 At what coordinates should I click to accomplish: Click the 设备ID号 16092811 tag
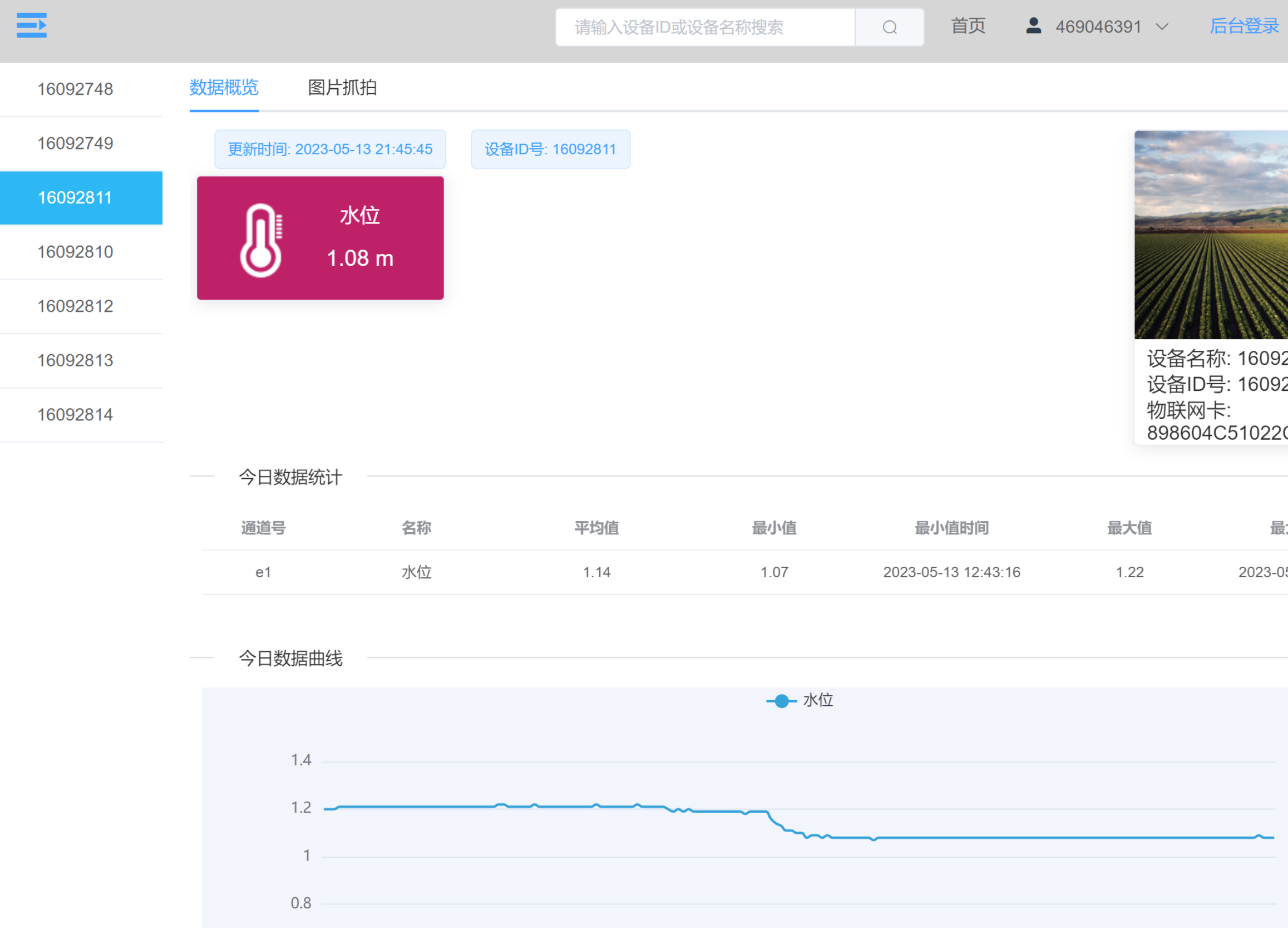pyautogui.click(x=550, y=149)
